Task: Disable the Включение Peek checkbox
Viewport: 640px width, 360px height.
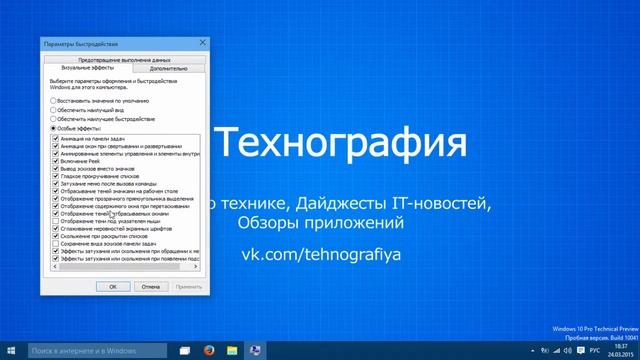Action: click(56, 161)
